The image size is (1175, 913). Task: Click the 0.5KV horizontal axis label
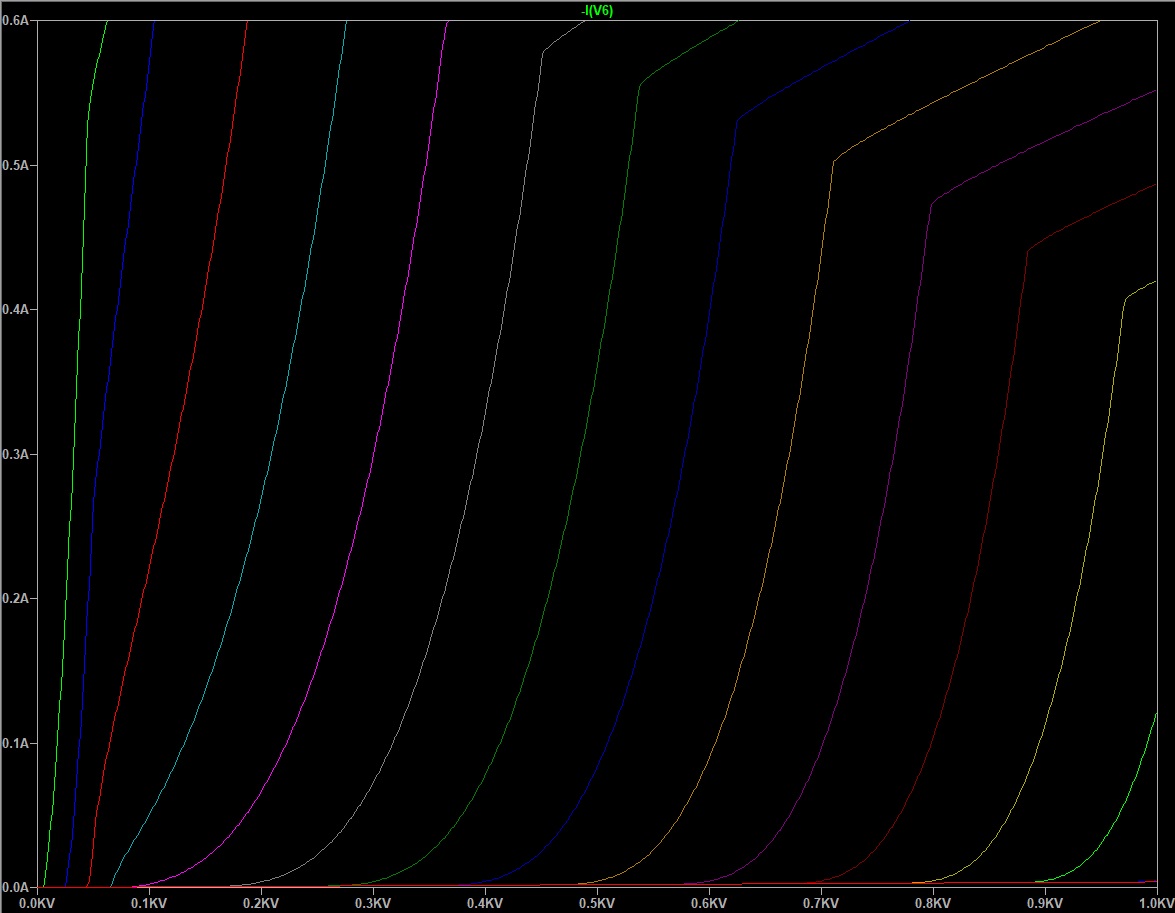click(x=597, y=903)
